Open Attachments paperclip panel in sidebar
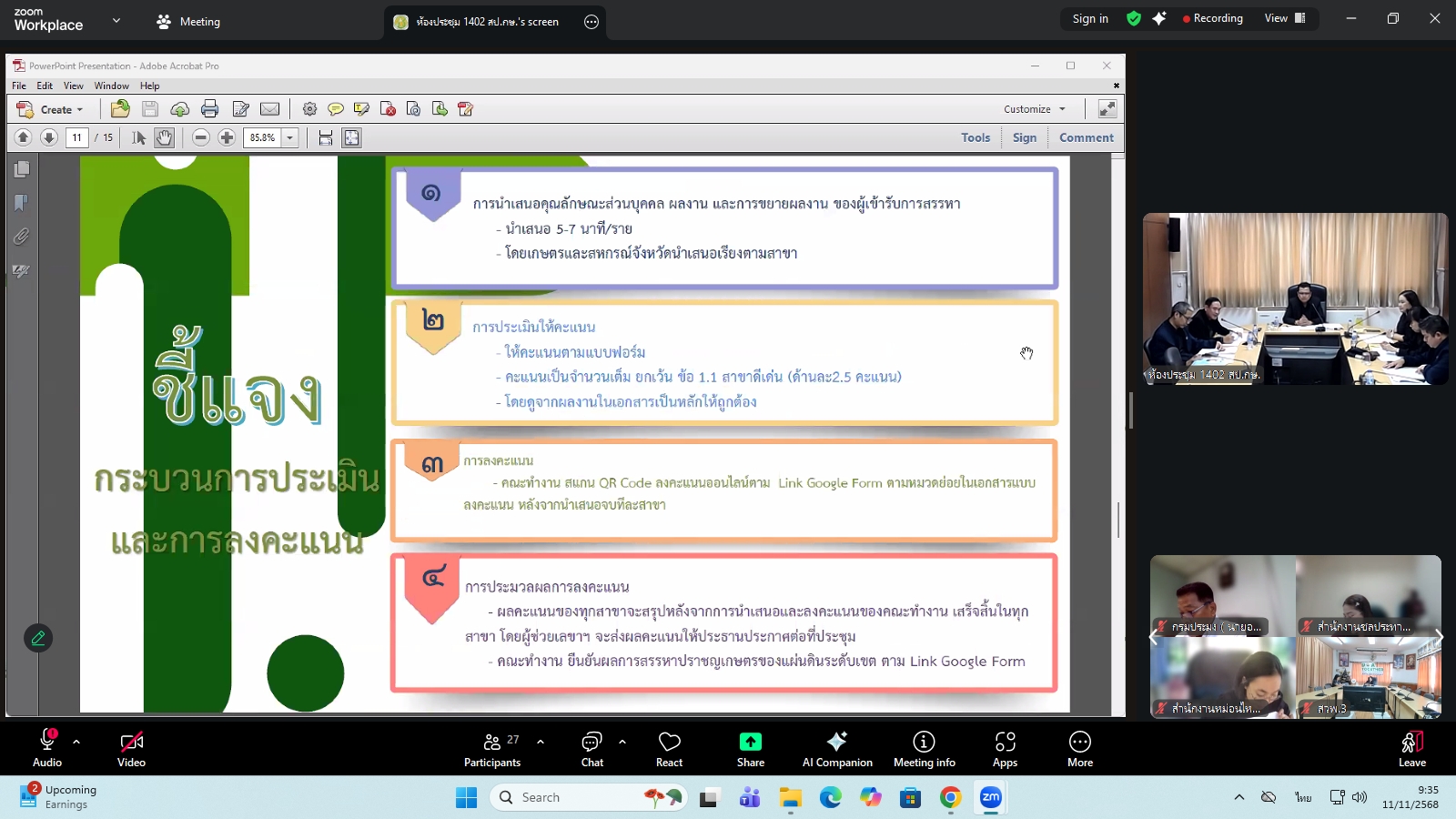This screenshot has width=1456, height=819. (x=21, y=237)
